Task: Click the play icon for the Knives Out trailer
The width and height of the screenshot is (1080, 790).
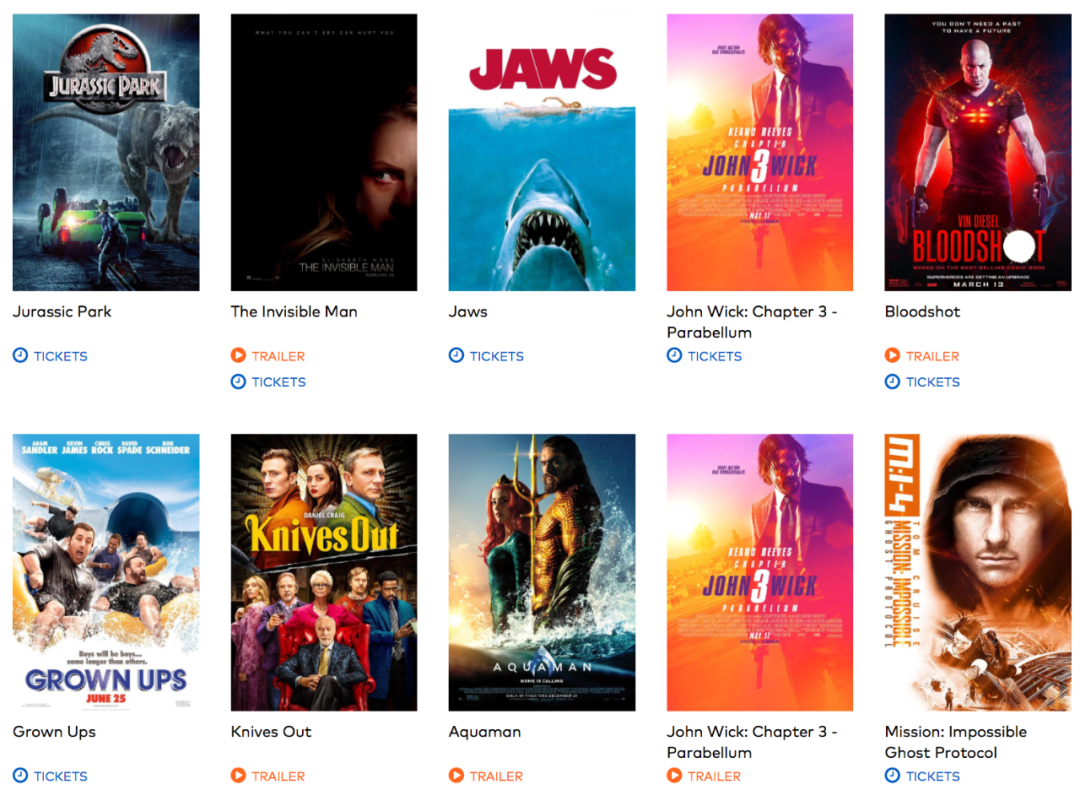Action: click(238, 776)
